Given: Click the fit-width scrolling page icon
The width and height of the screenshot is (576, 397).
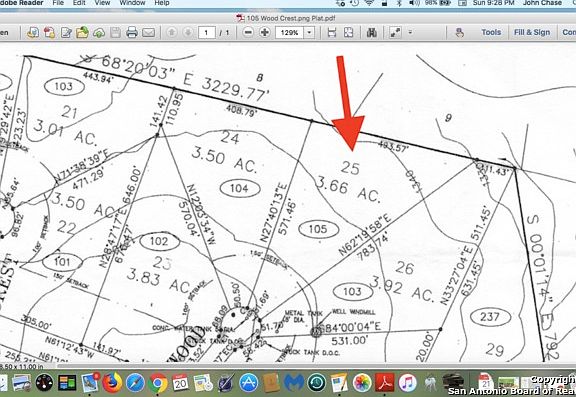Looking at the screenshot, I should [332, 33].
